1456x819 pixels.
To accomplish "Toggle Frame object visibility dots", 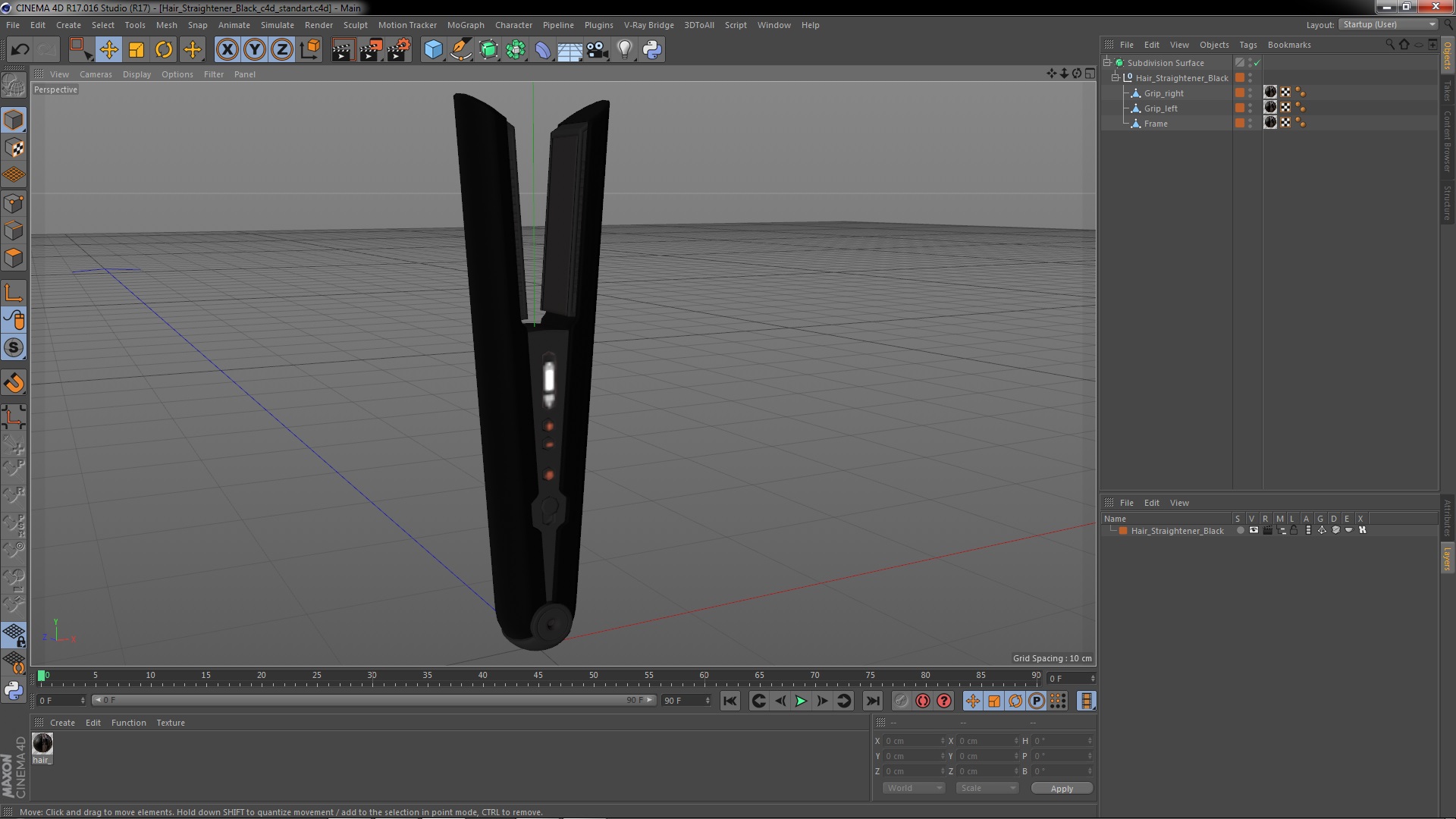I will (1250, 123).
